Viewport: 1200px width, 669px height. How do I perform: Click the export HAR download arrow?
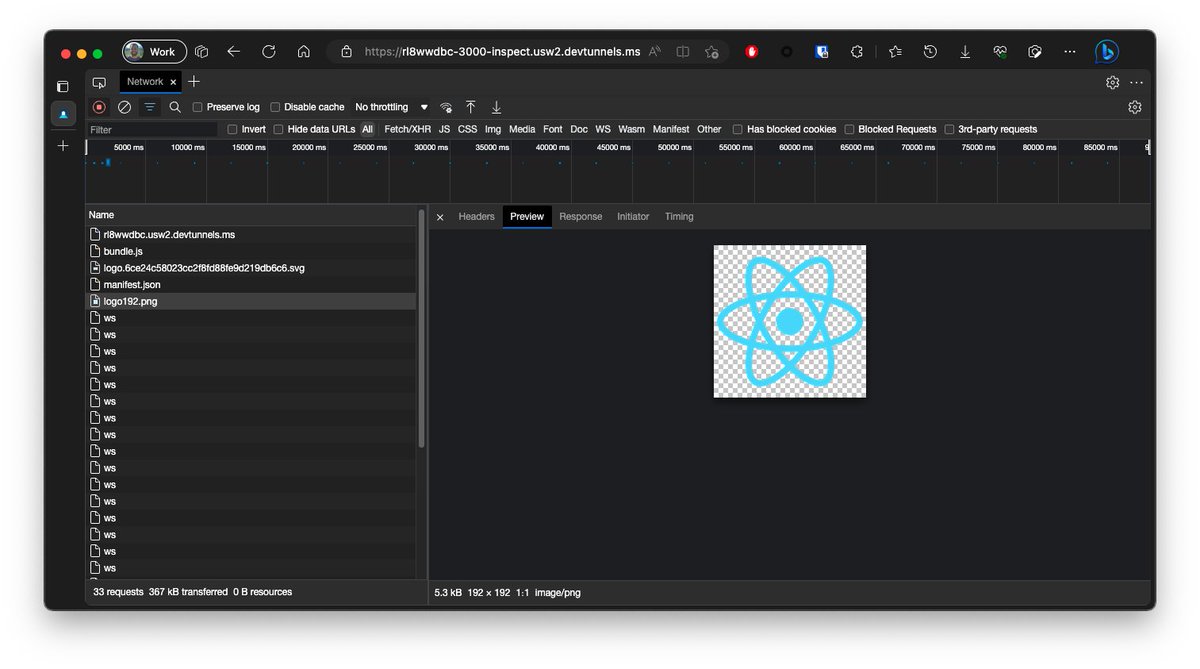tap(496, 107)
